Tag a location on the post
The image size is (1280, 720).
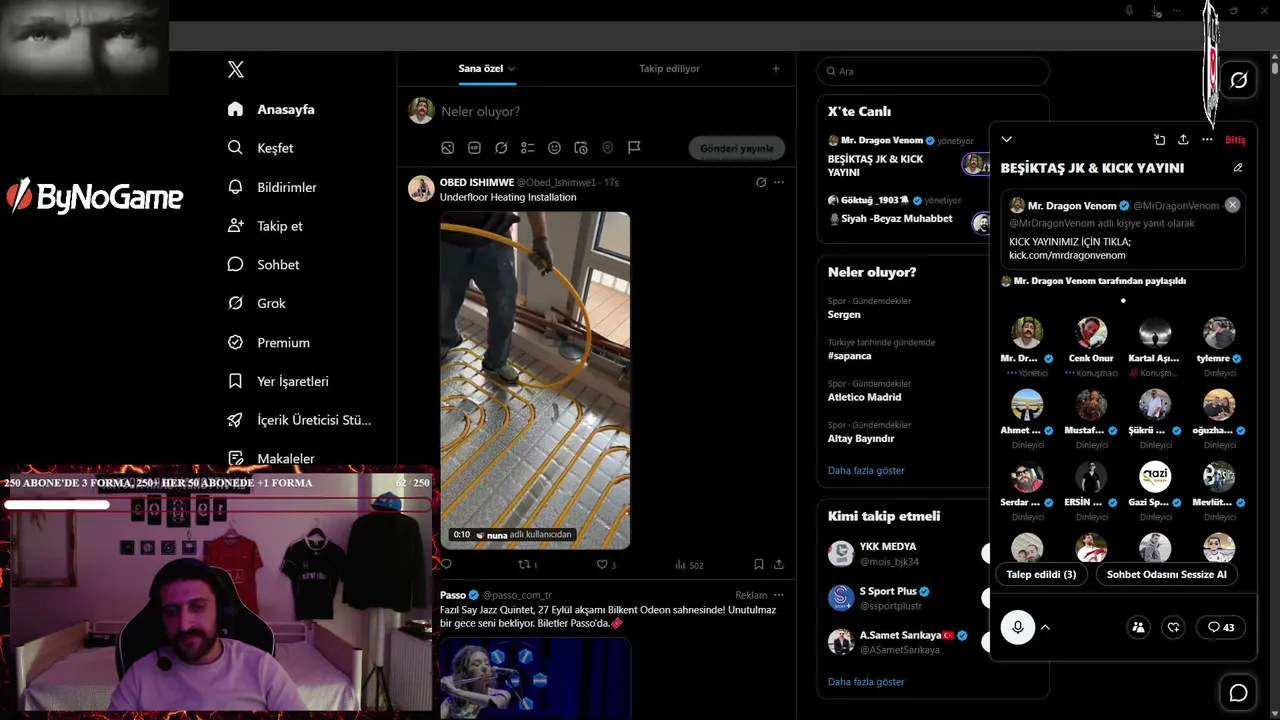pyautogui.click(x=607, y=148)
